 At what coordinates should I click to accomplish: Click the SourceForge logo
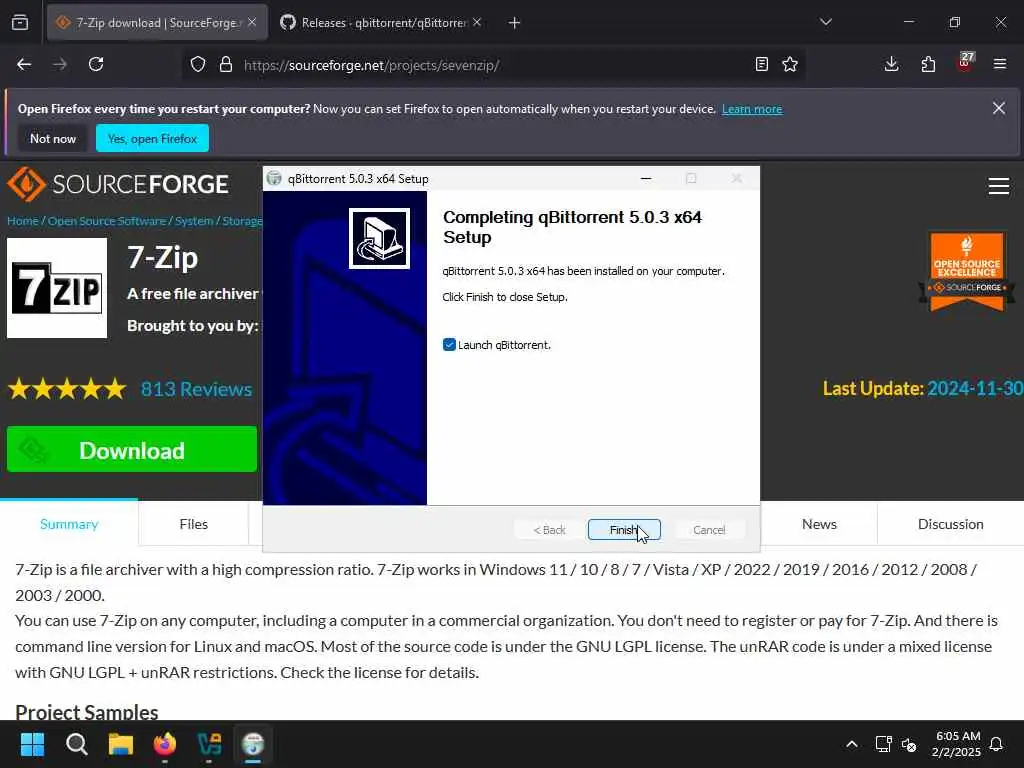click(118, 184)
